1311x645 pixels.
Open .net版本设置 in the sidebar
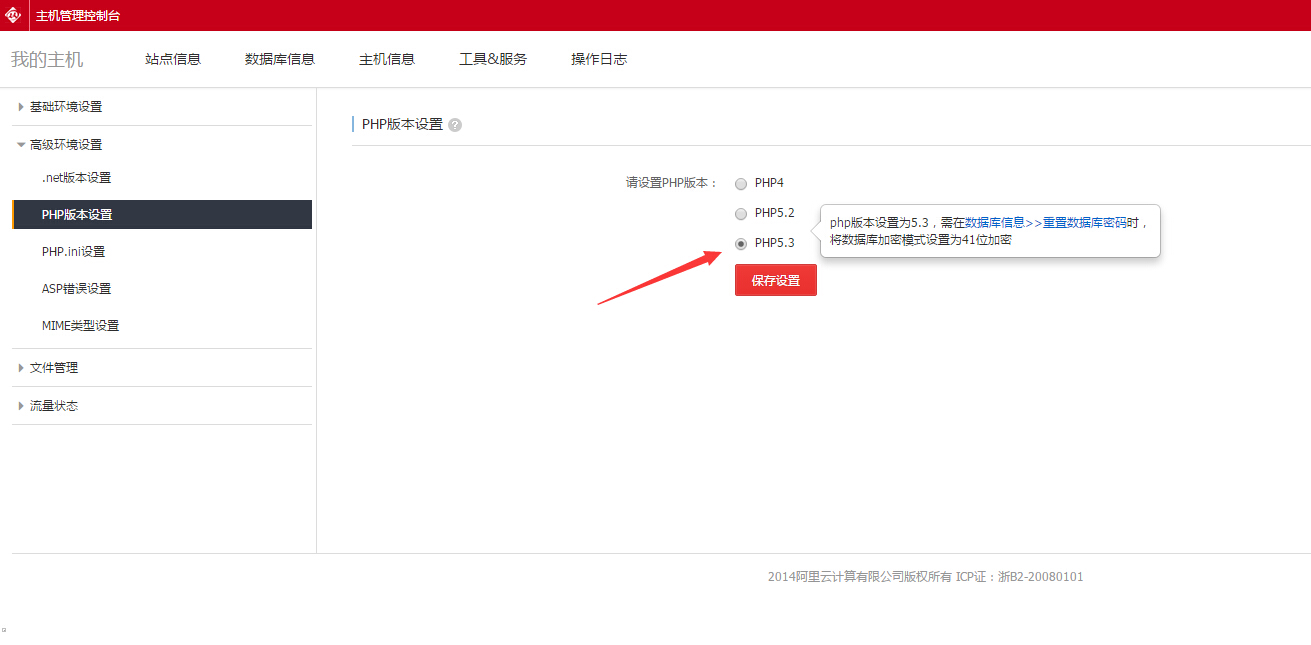(x=76, y=178)
